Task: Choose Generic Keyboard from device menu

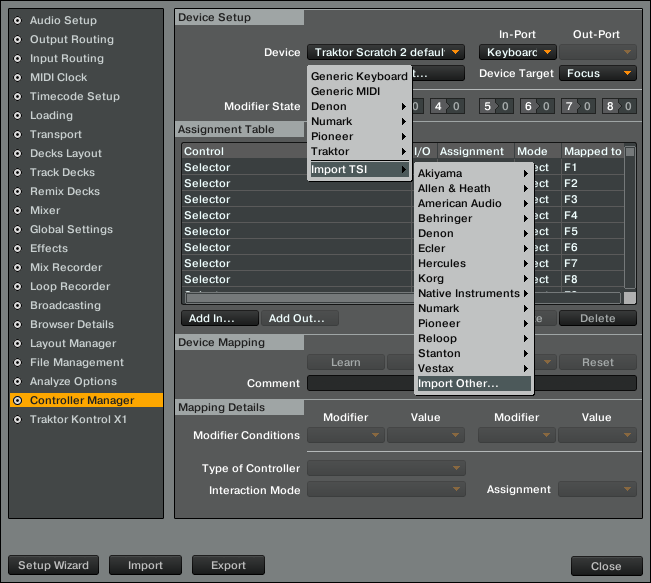Action: pos(359,76)
